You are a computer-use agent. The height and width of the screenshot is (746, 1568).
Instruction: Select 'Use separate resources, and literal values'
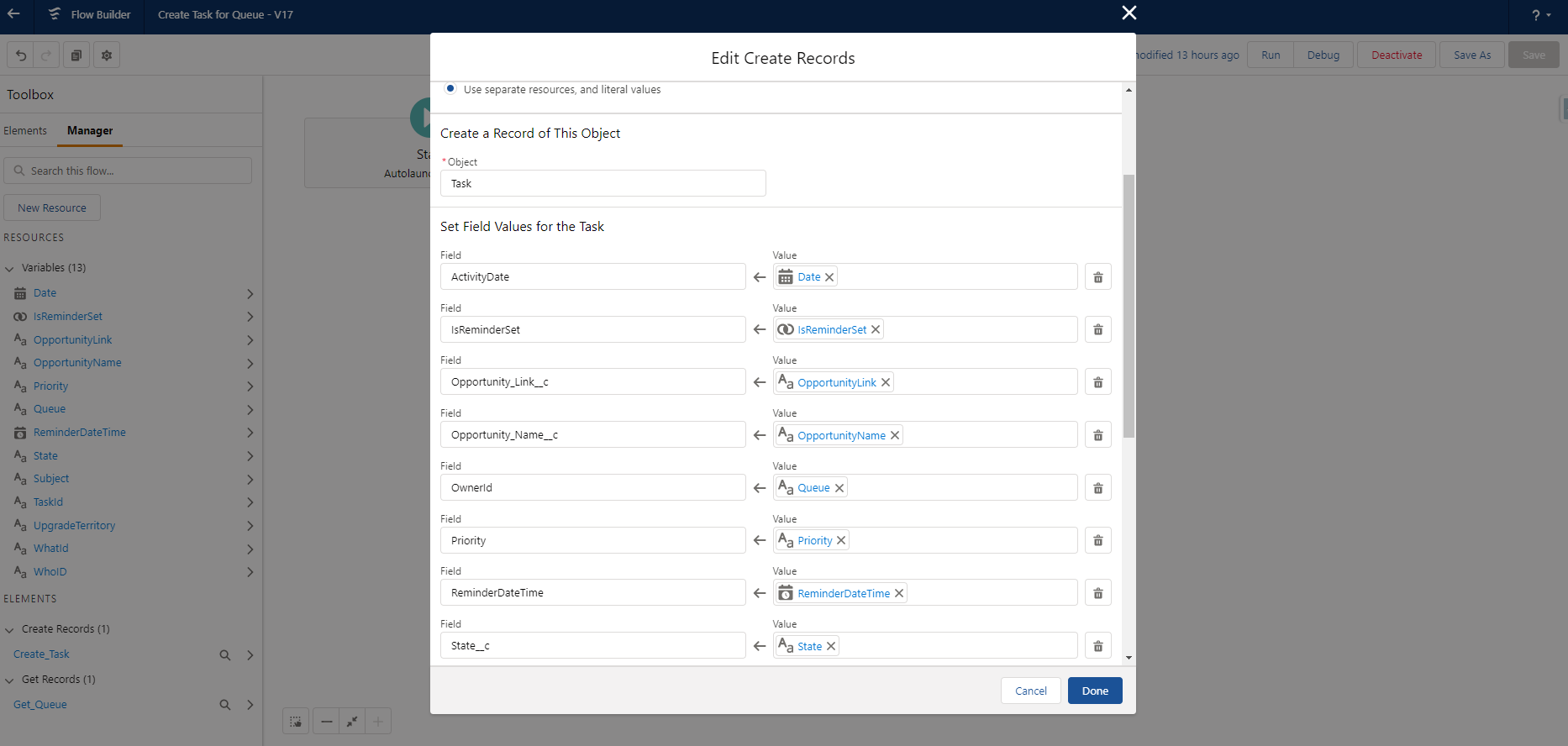450,89
